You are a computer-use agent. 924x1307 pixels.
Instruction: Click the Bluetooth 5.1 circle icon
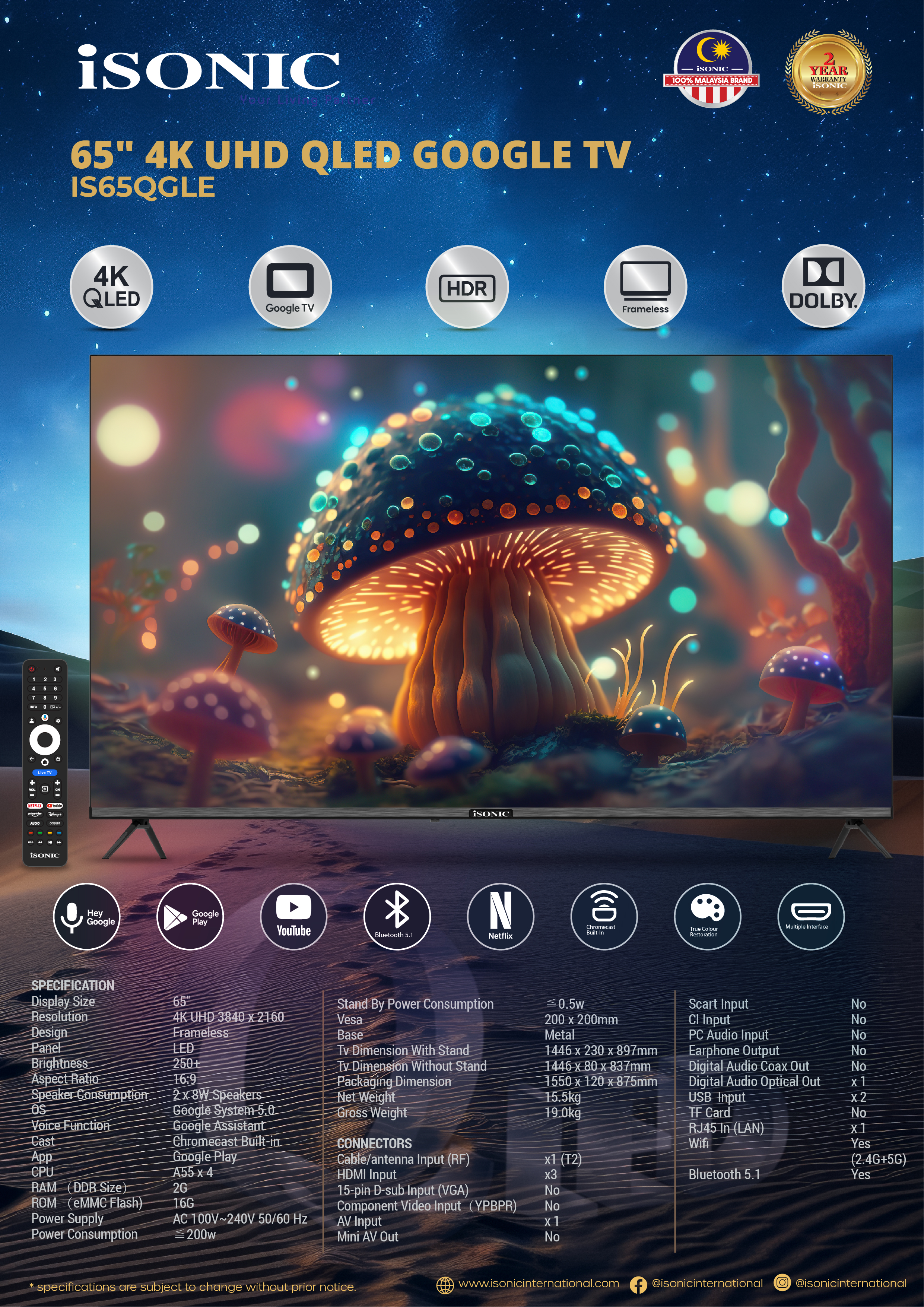tap(397, 916)
